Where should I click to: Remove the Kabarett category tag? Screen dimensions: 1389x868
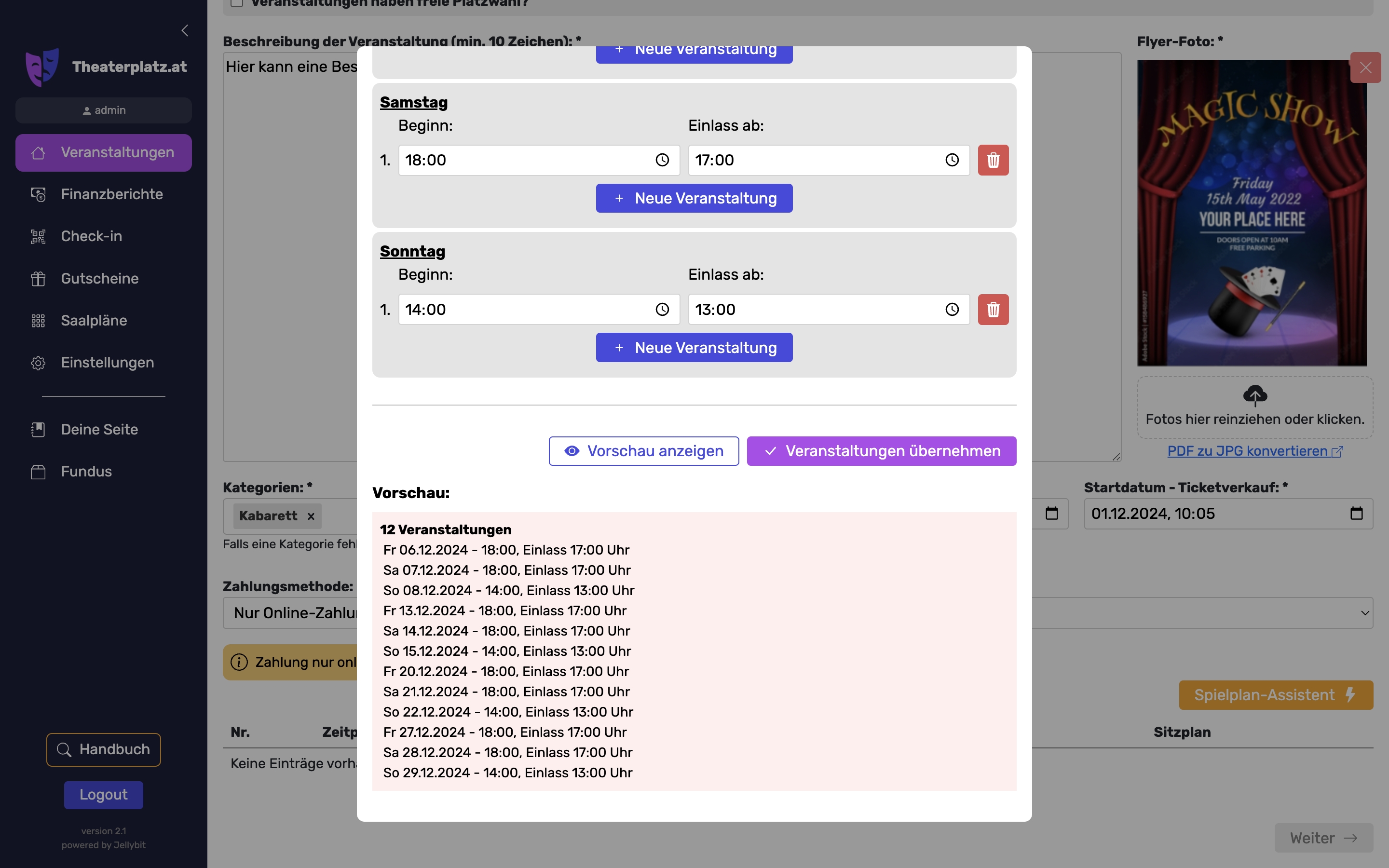(311, 516)
